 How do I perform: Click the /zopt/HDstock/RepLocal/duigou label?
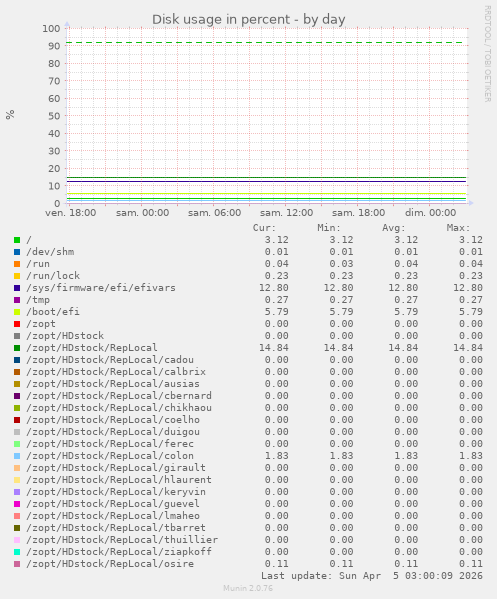(113, 432)
